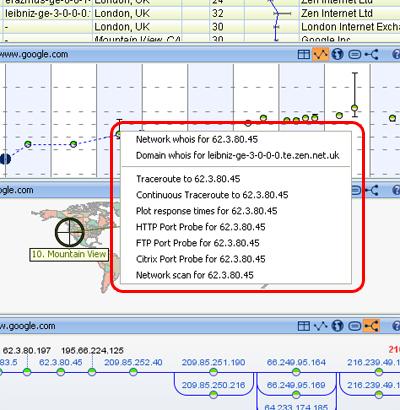Open route graph icon in performance graph header
Image resolution: width=400 pixels, height=410 pixels.
pyautogui.click(x=371, y=54)
